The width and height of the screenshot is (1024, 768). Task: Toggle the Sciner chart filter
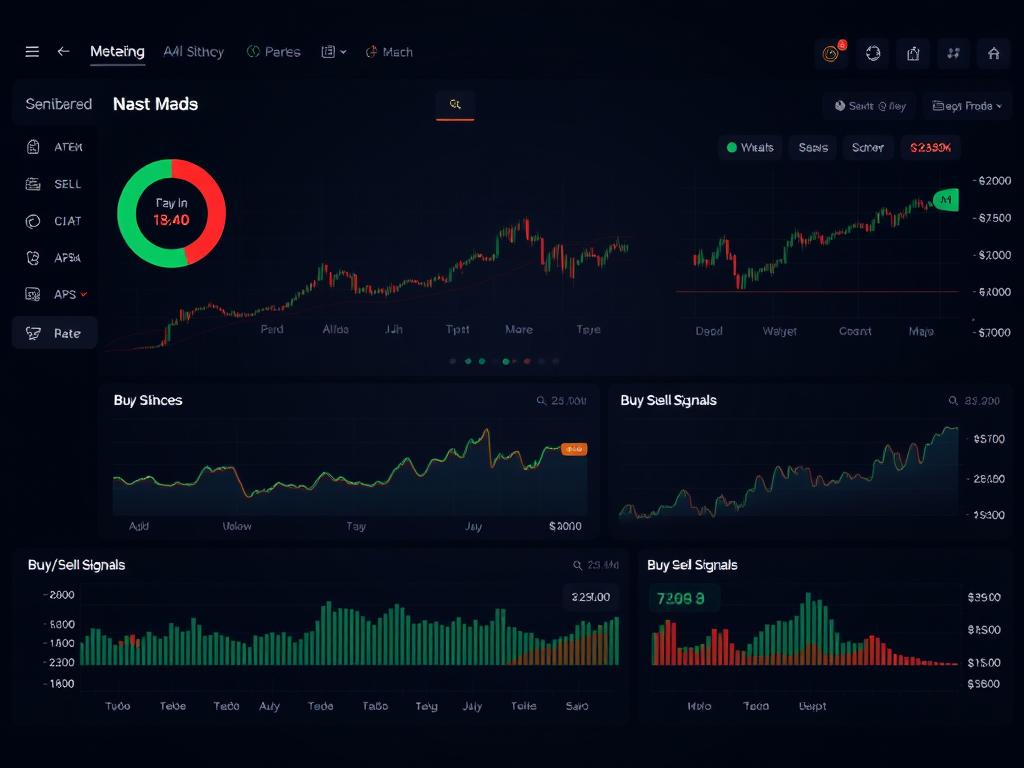tap(867, 148)
